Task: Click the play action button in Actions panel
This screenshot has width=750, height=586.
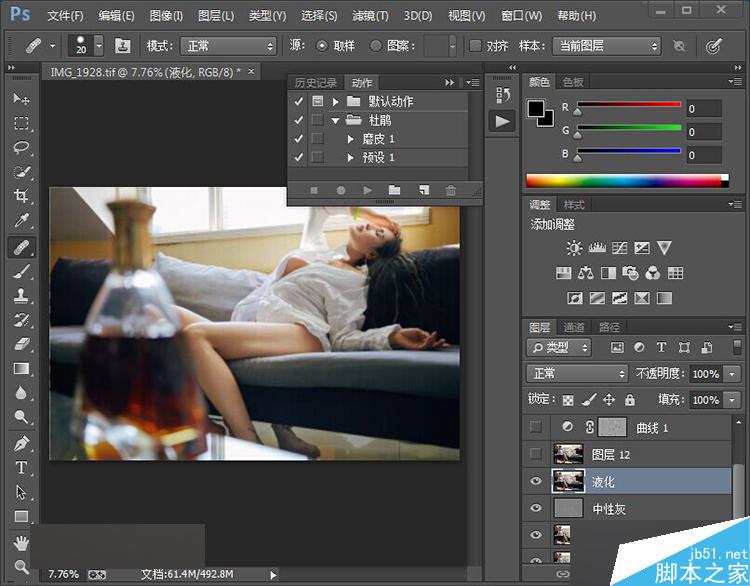Action: [x=367, y=190]
